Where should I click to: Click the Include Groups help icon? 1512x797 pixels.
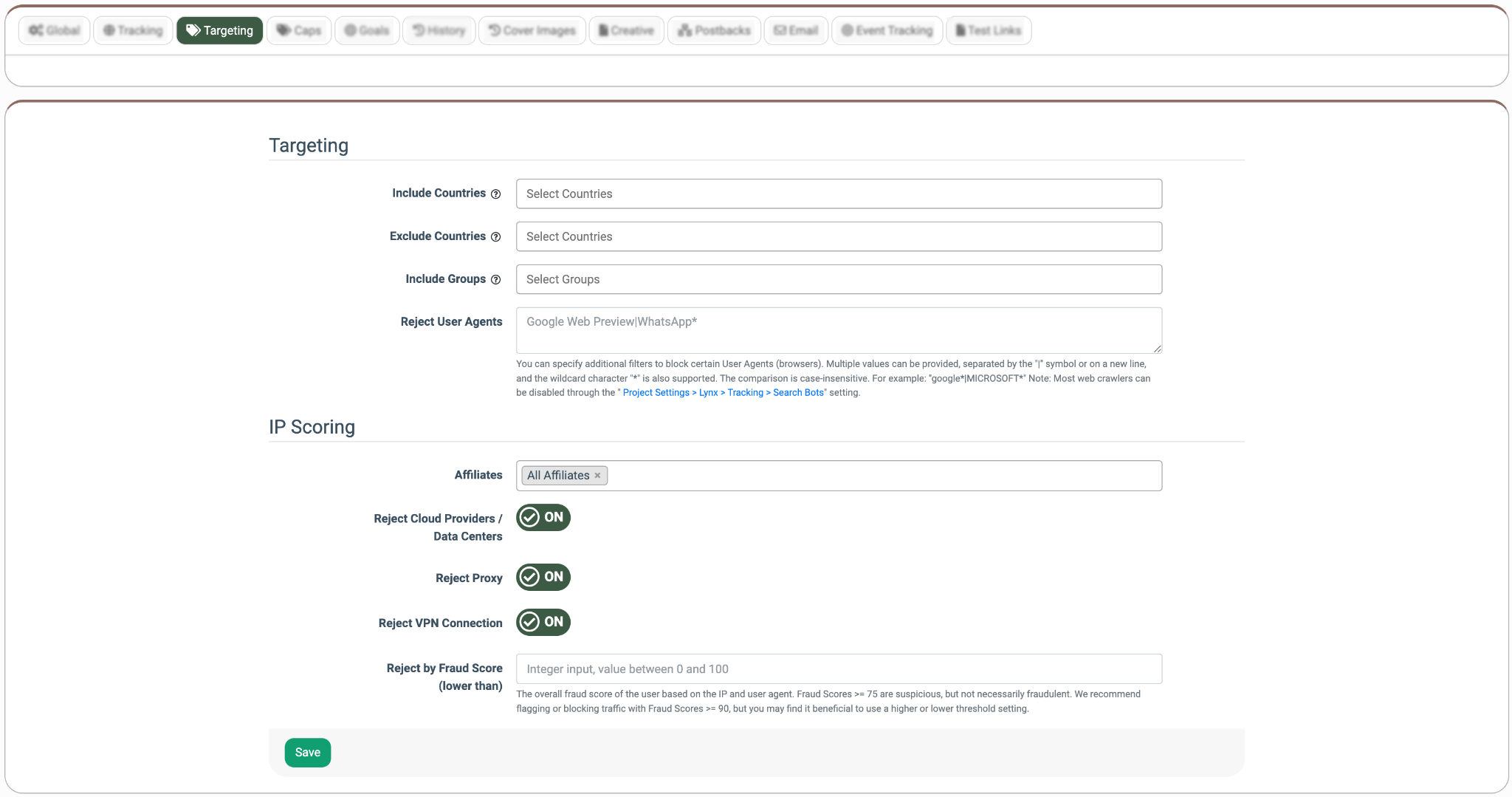(x=496, y=280)
